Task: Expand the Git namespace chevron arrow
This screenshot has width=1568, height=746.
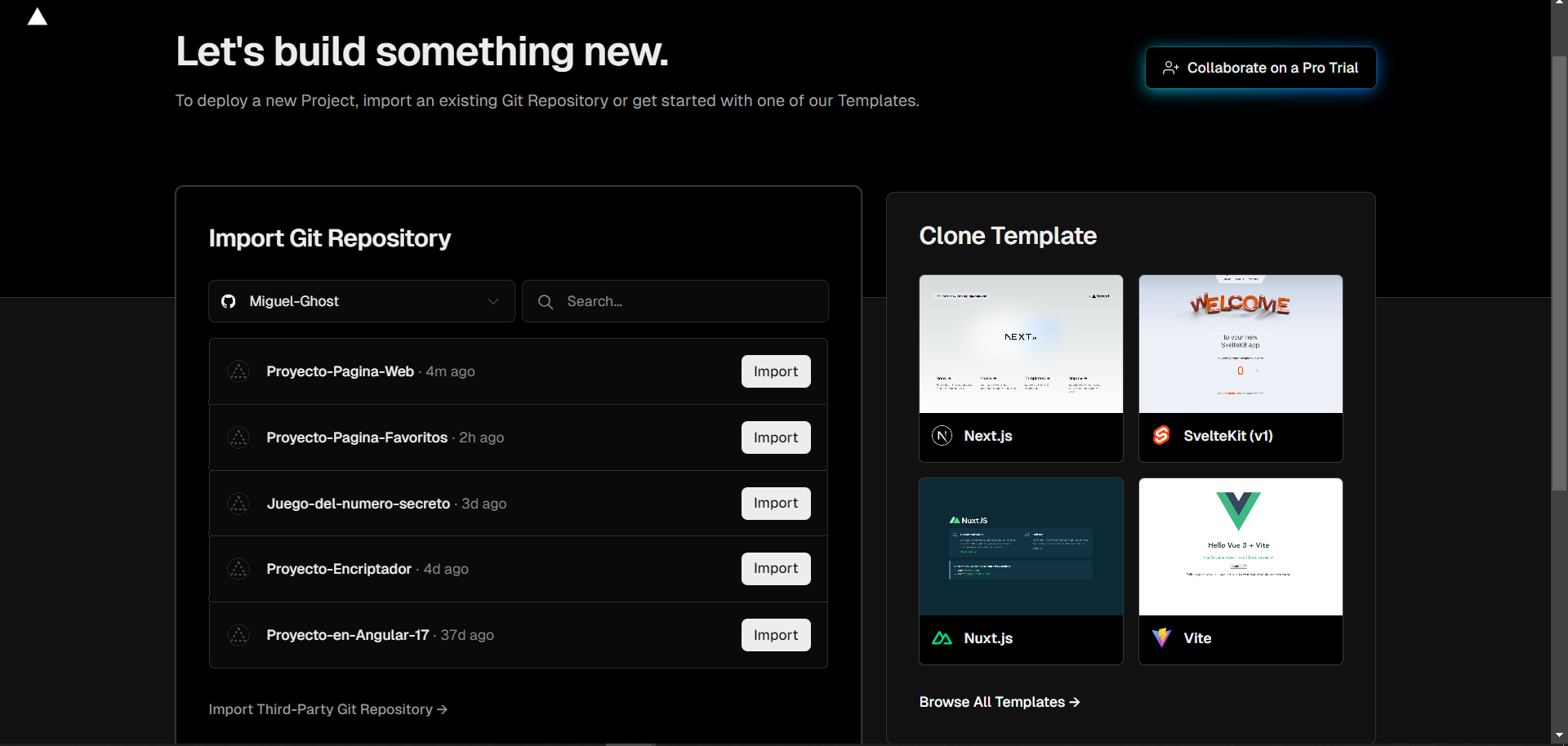Action: coord(493,301)
